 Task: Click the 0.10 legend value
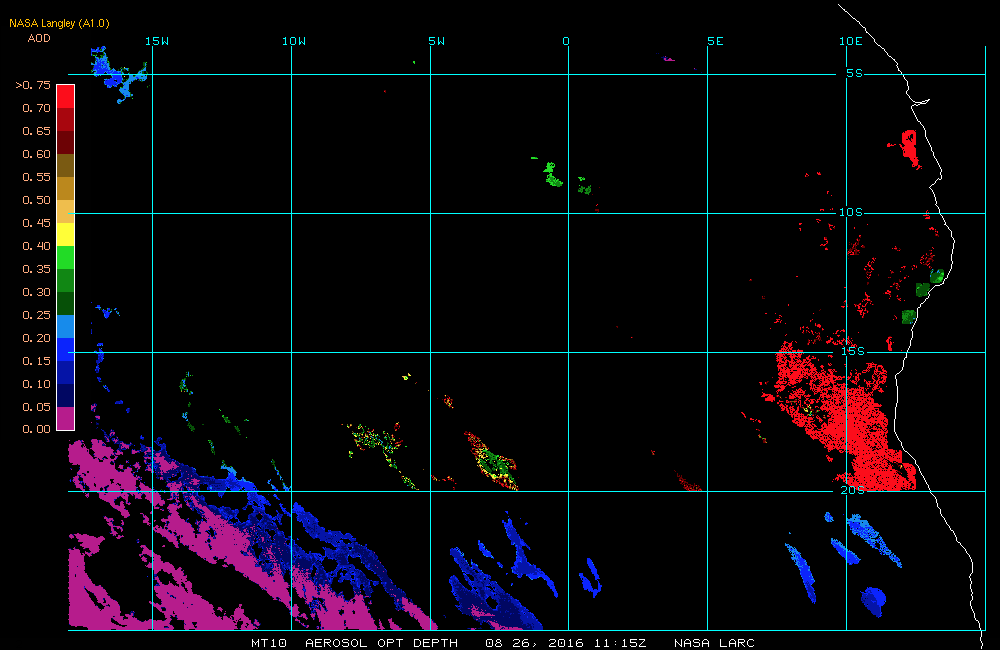click(x=36, y=384)
